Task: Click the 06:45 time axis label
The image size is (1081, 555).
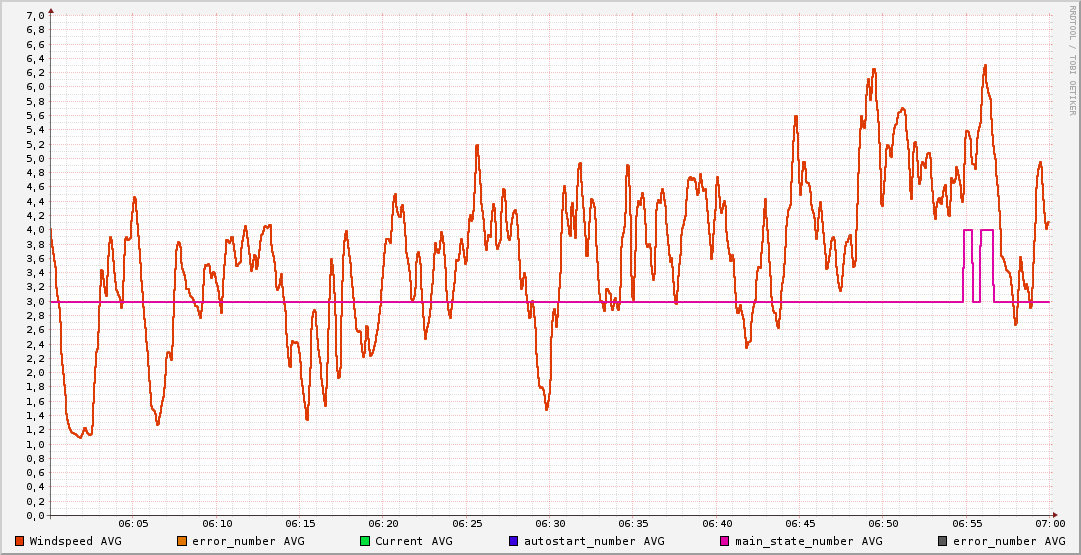Action: click(x=800, y=524)
